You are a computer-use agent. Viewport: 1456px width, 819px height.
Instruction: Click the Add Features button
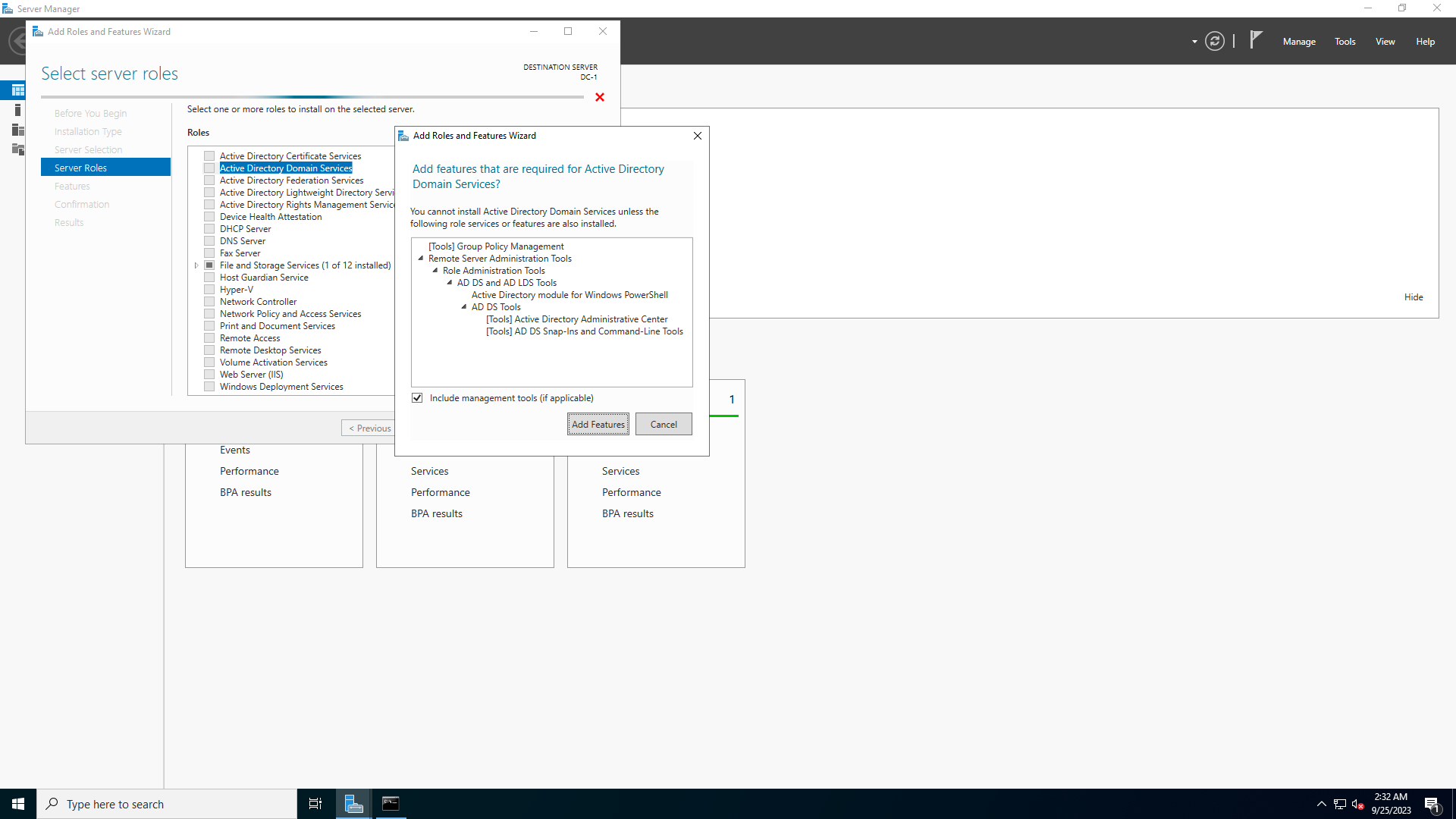pos(598,425)
